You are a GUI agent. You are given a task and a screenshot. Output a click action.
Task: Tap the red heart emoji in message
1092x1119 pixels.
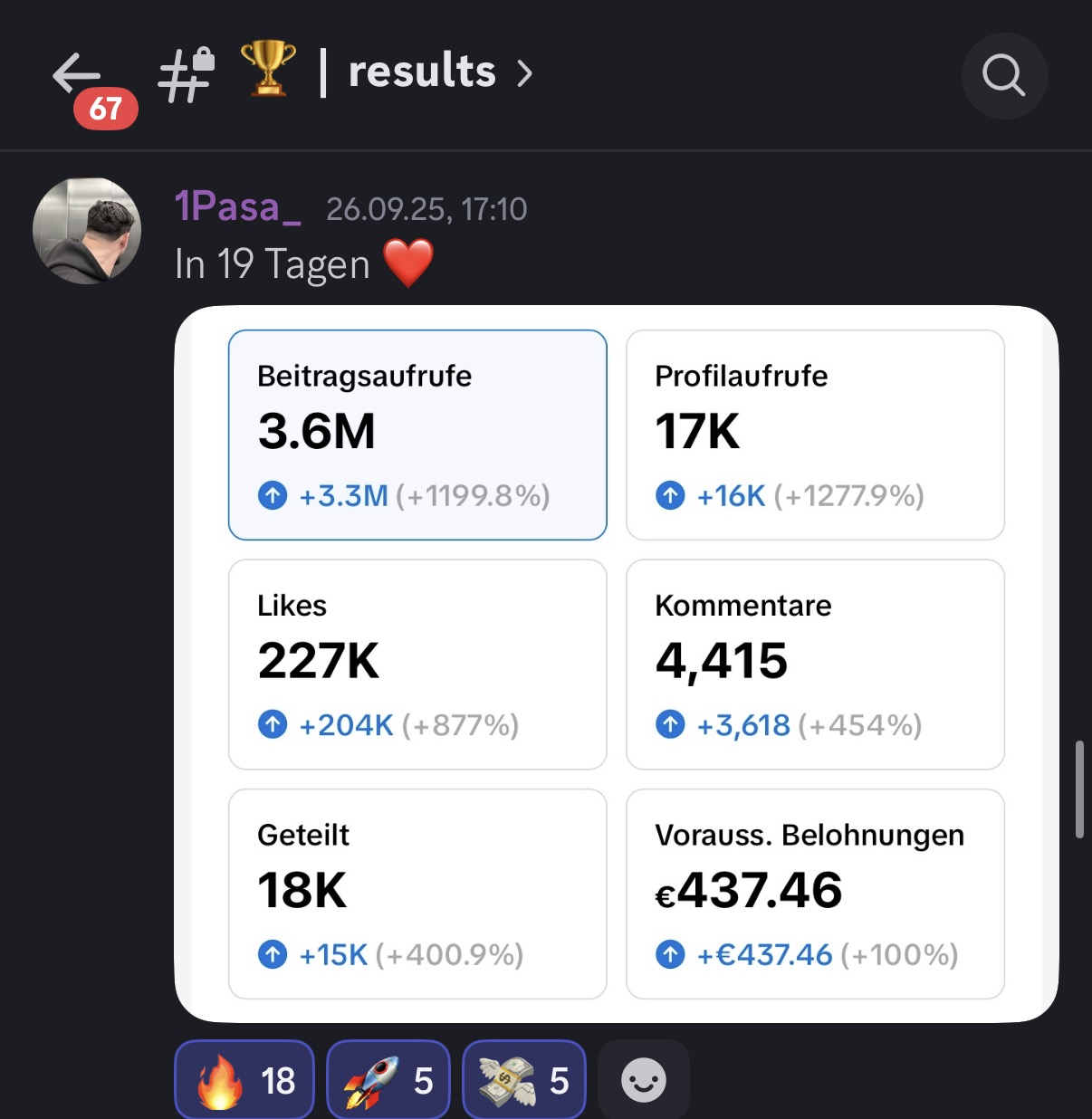point(408,263)
